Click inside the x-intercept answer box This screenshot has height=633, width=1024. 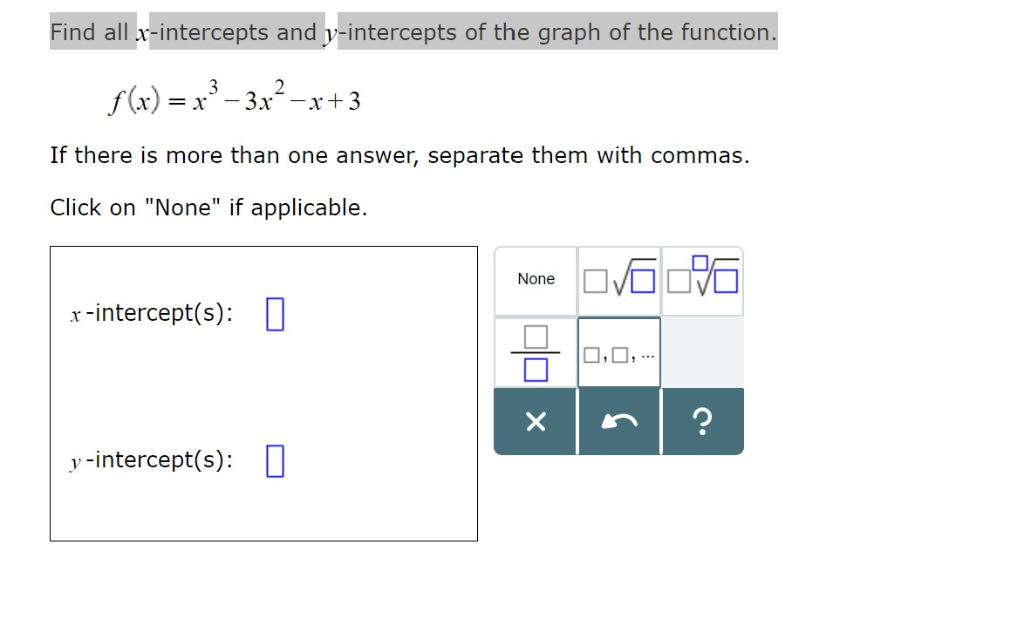click(274, 313)
